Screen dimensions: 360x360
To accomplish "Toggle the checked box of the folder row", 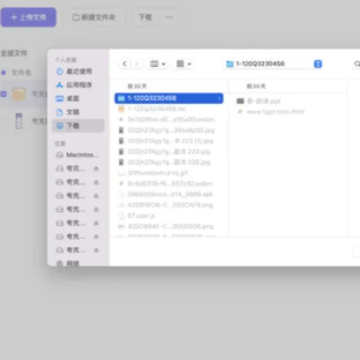I will (3, 94).
